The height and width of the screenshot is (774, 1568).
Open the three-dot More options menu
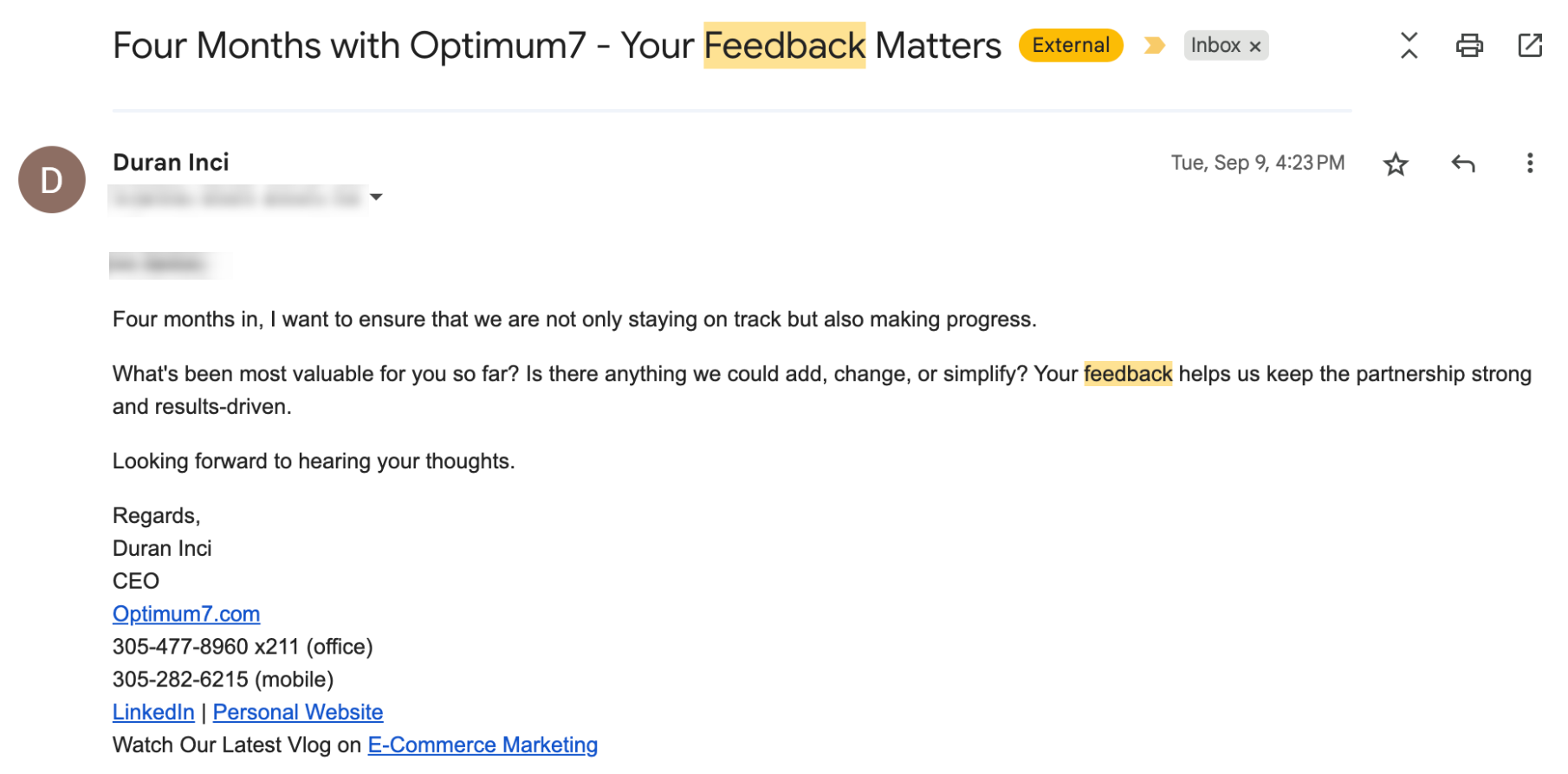coord(1529,164)
